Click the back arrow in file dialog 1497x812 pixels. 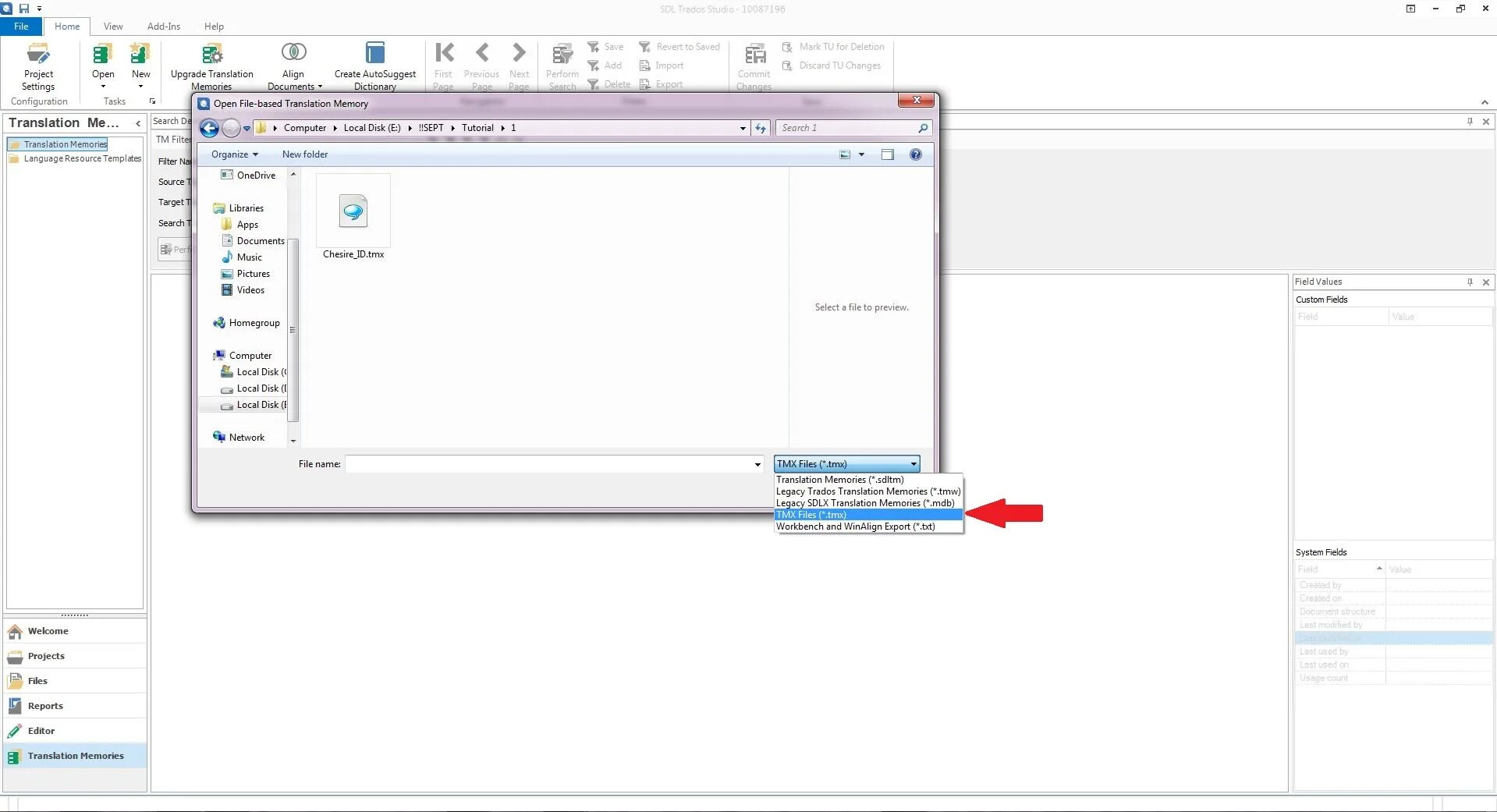click(209, 128)
